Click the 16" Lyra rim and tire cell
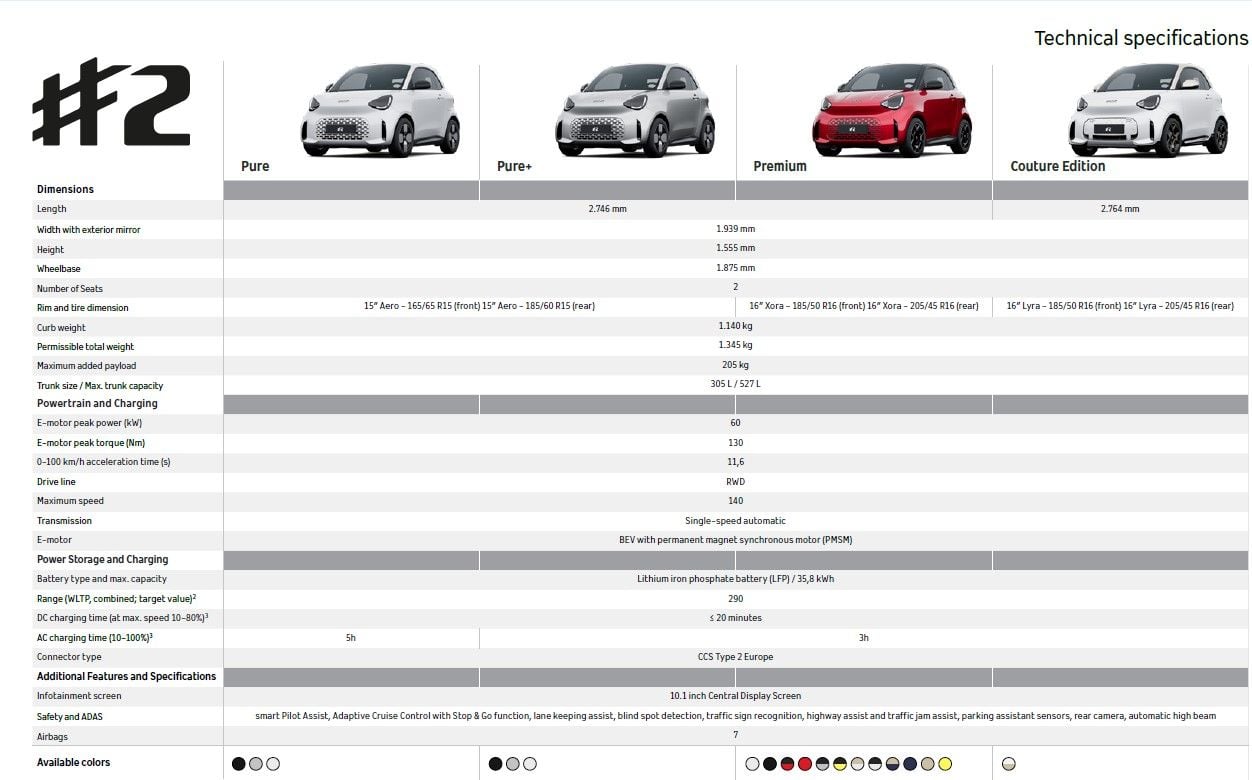 [x=1122, y=306]
